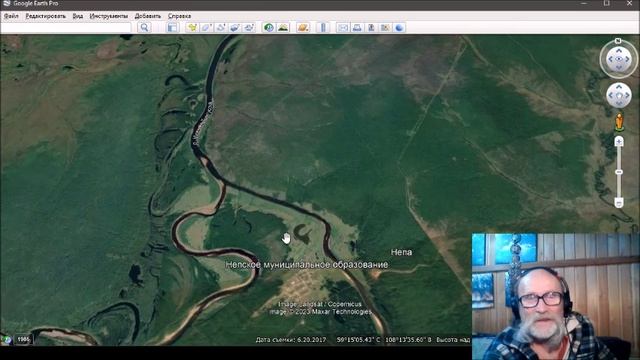Toggle sunlight across landscape icon

[283, 27]
